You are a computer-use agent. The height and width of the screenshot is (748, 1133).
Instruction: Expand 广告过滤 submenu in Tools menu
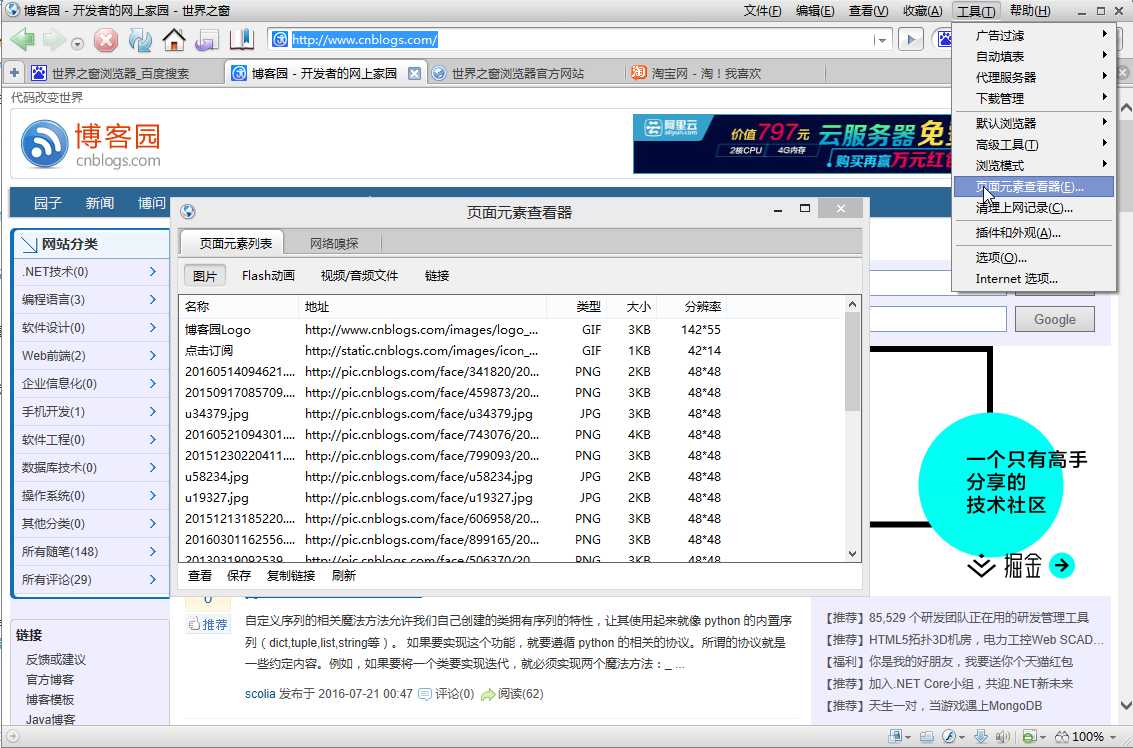coord(1034,35)
